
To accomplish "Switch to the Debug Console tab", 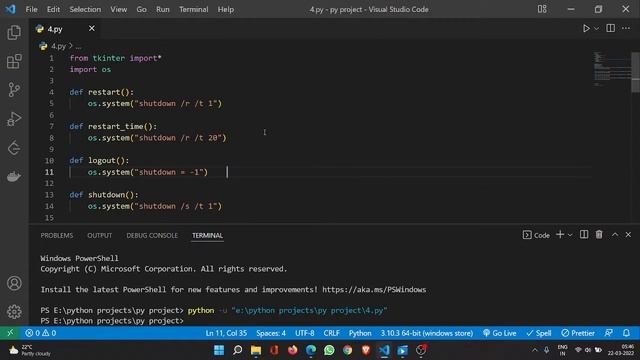I will click(152, 236).
